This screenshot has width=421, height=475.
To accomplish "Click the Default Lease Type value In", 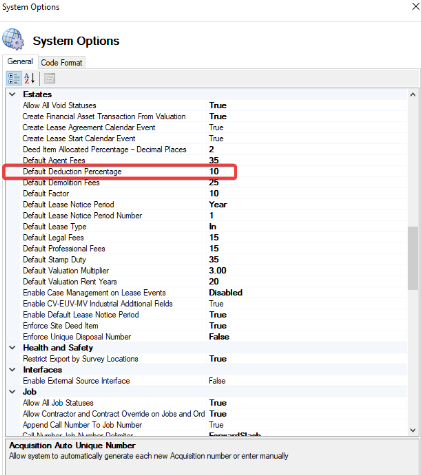I will [x=213, y=226].
